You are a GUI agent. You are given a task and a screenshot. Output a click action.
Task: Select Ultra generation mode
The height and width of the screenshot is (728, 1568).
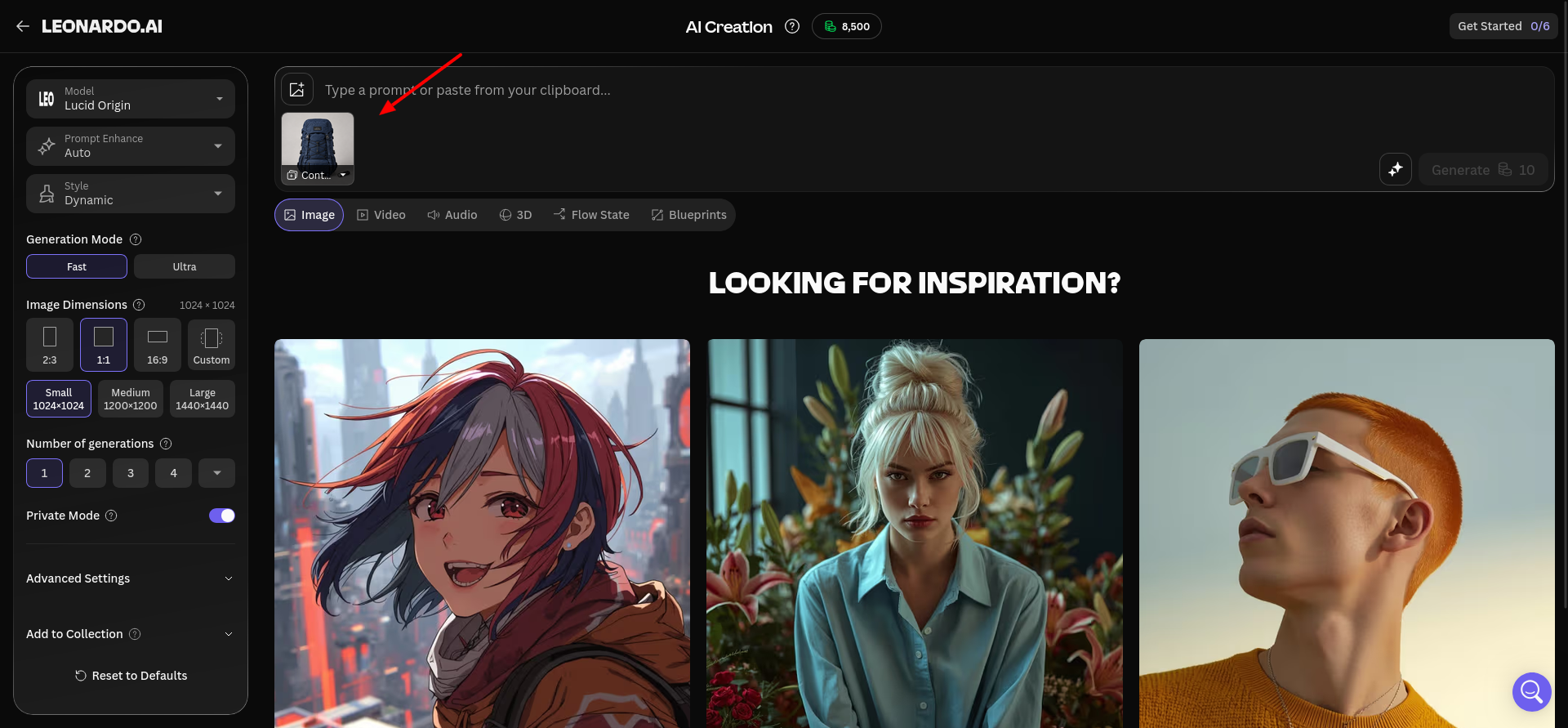pyautogui.click(x=185, y=266)
